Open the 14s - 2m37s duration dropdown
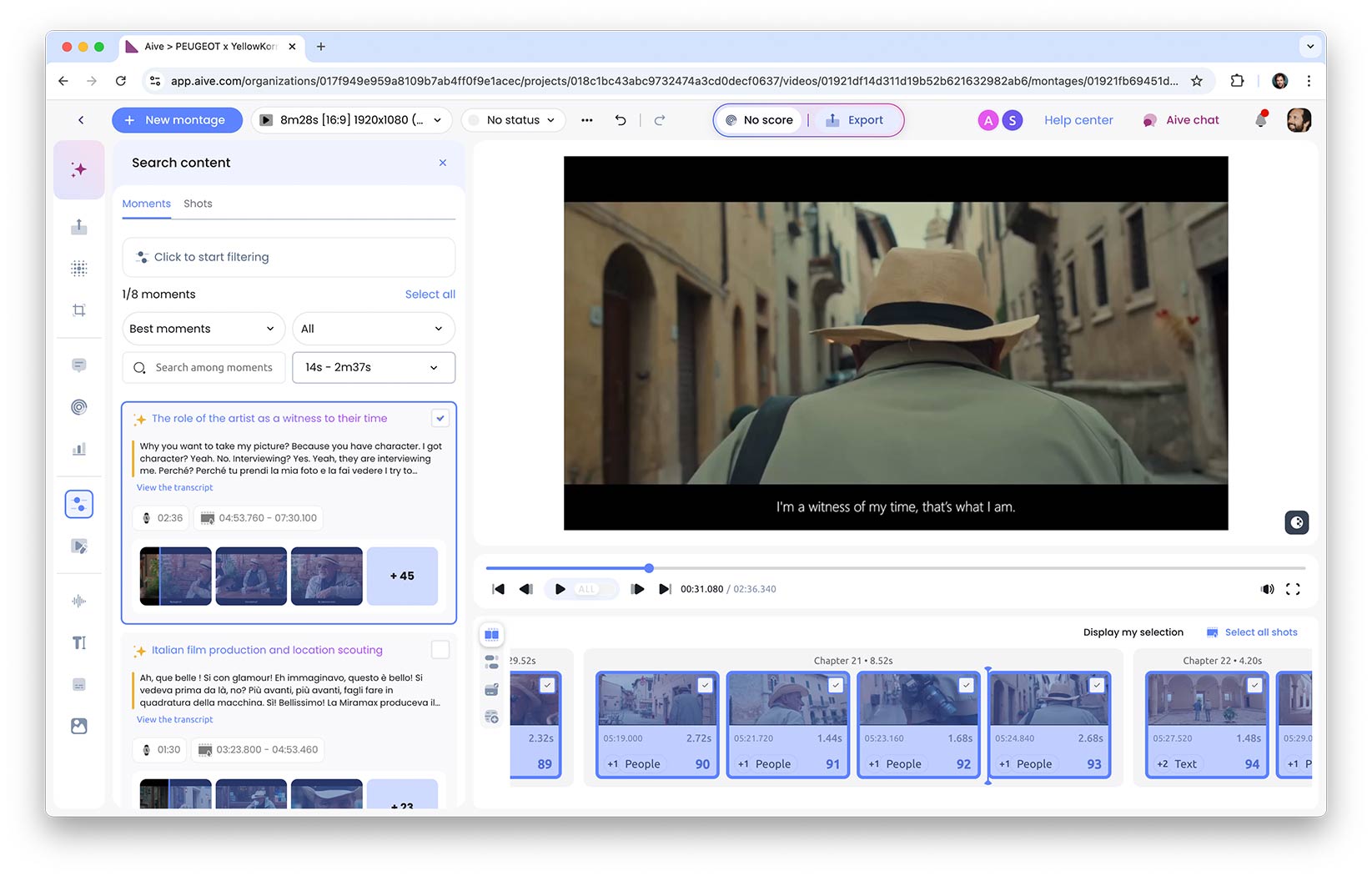Screen dimensions: 1372x876 [x=373, y=368]
